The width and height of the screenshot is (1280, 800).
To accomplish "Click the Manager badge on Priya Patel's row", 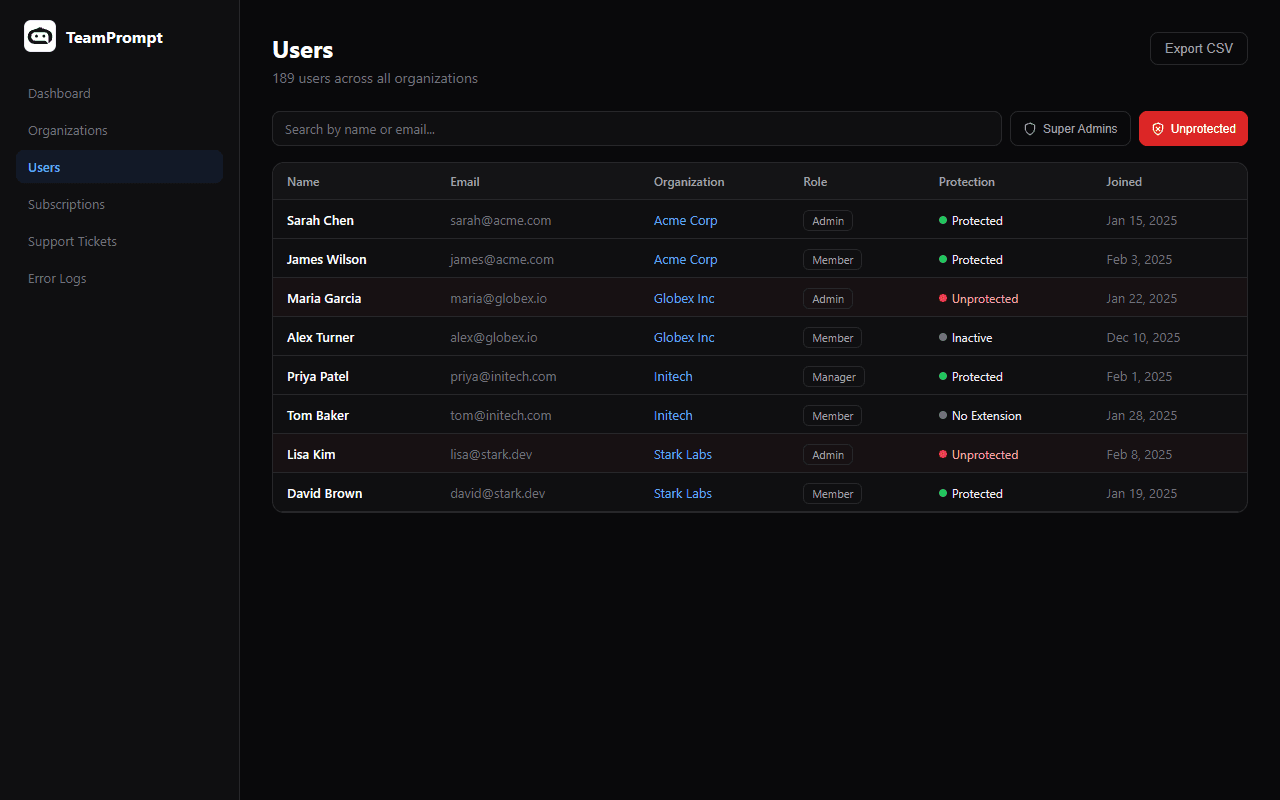I will click(x=833, y=376).
